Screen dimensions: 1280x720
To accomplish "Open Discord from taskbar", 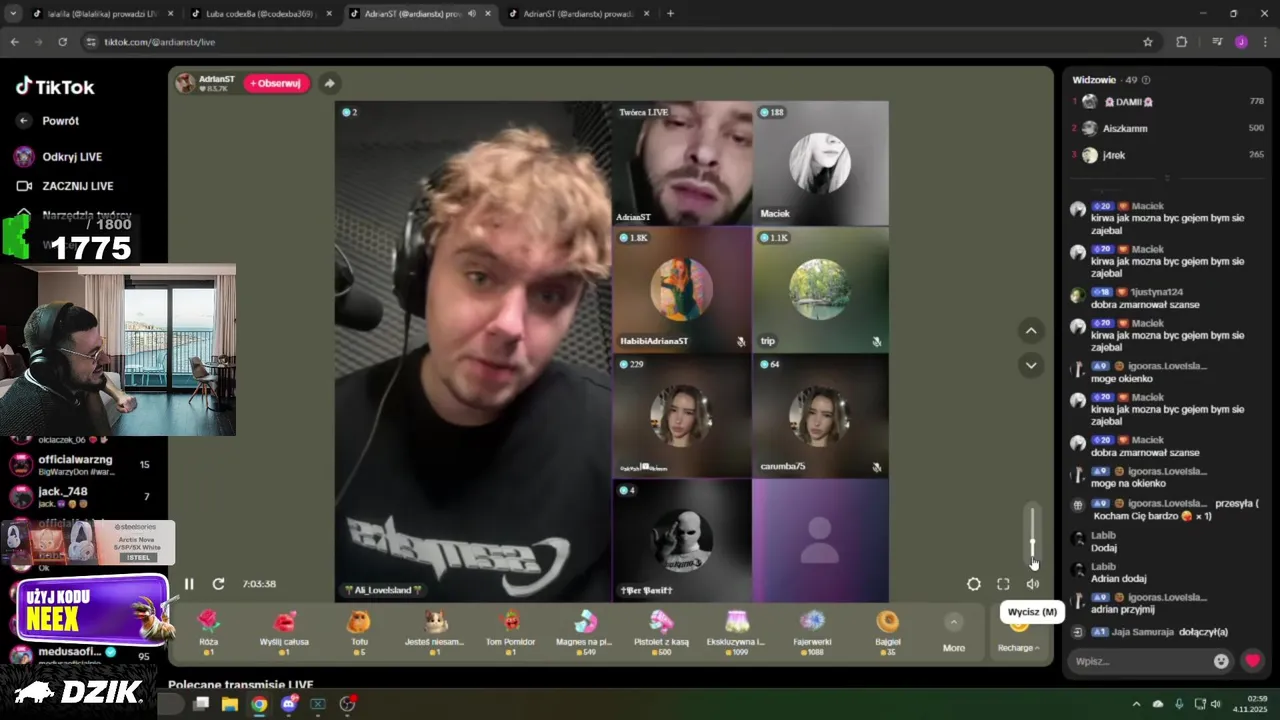I will click(289, 704).
